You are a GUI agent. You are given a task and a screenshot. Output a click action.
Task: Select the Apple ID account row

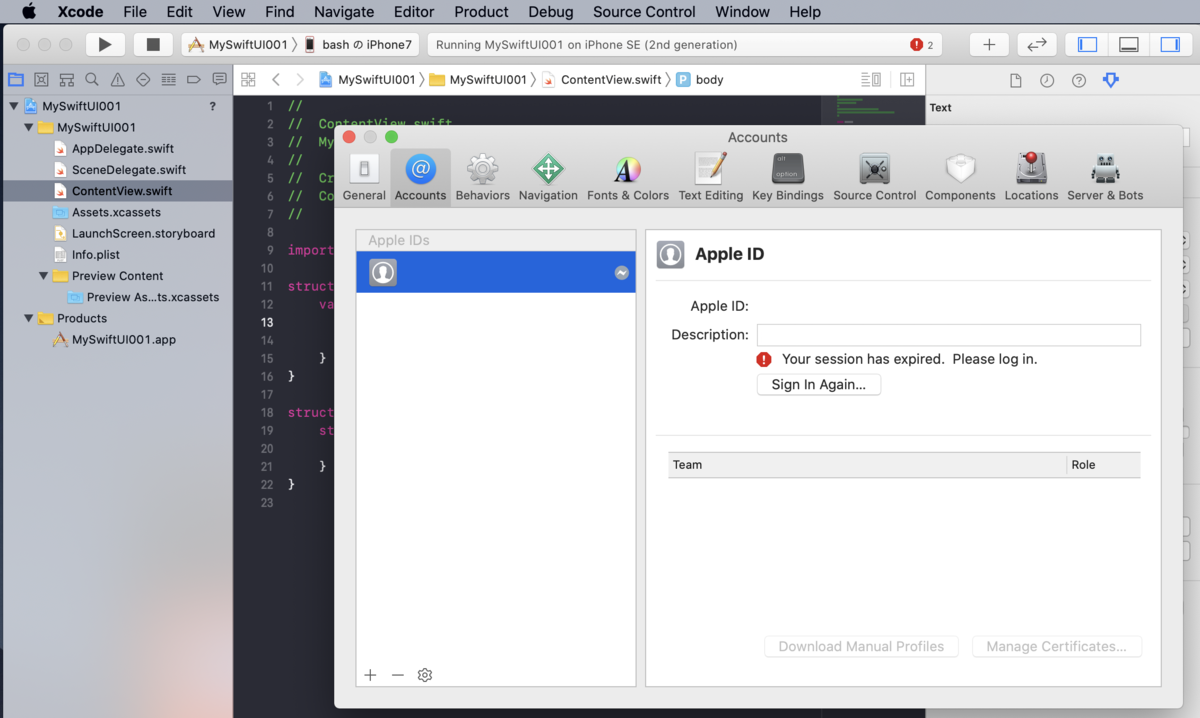[x=496, y=272]
